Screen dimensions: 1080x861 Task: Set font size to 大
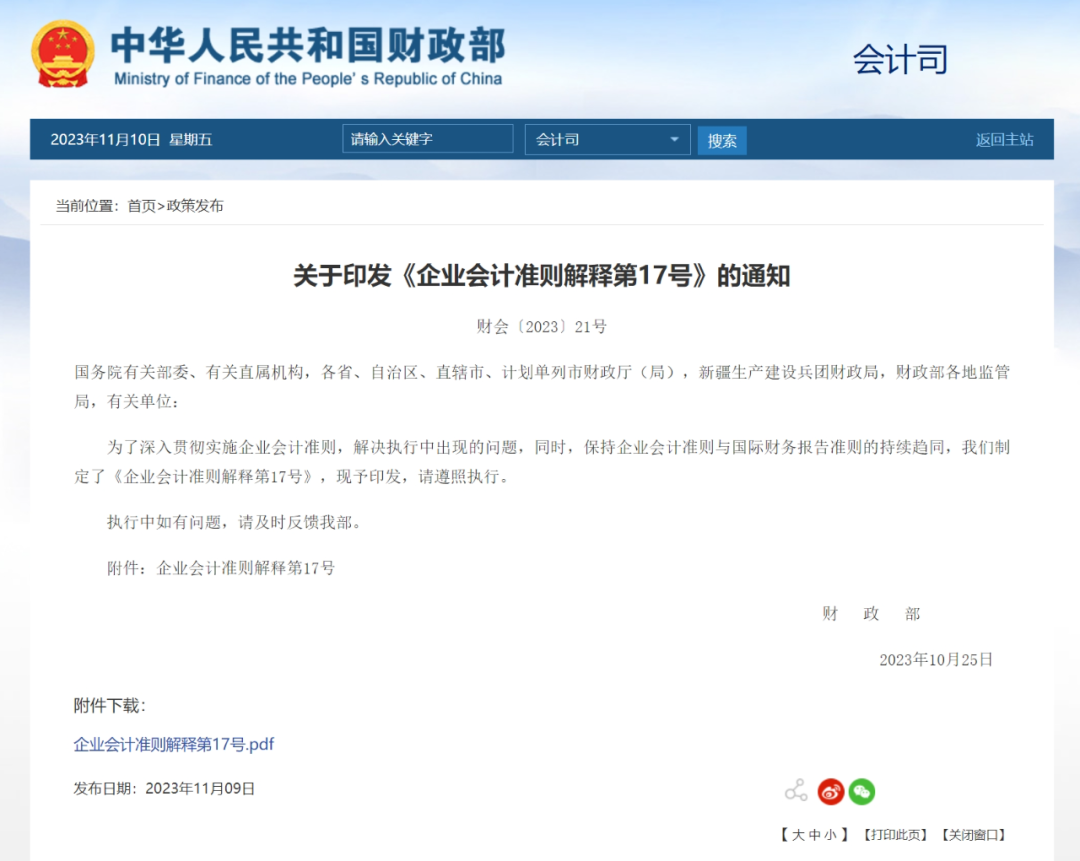[x=798, y=835]
